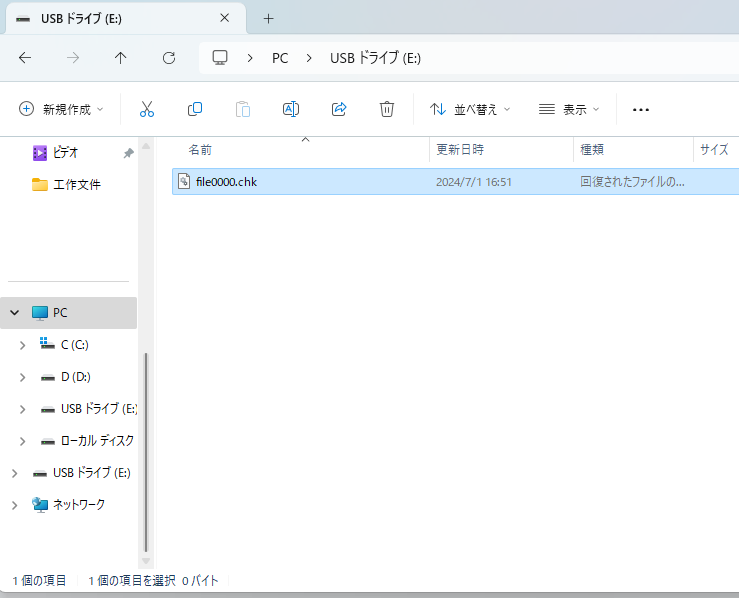Sort by the サイズ column header
This screenshot has width=739, height=598.
tap(714, 149)
